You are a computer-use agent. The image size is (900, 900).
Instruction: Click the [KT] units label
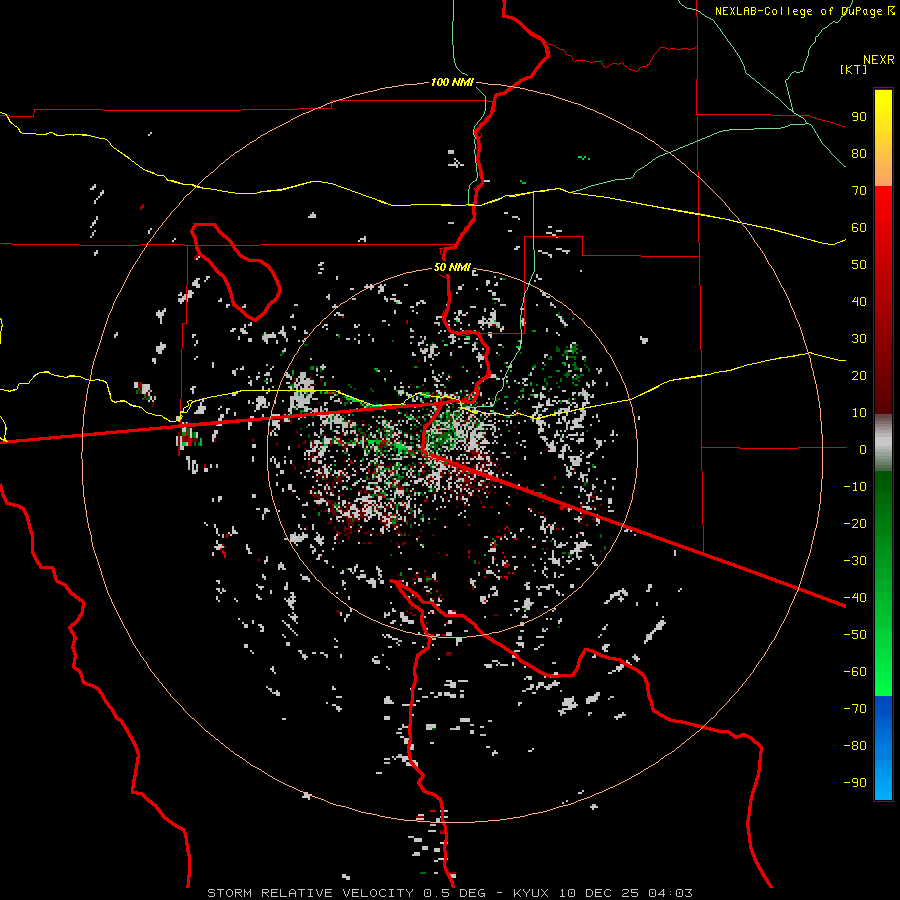pos(854,69)
